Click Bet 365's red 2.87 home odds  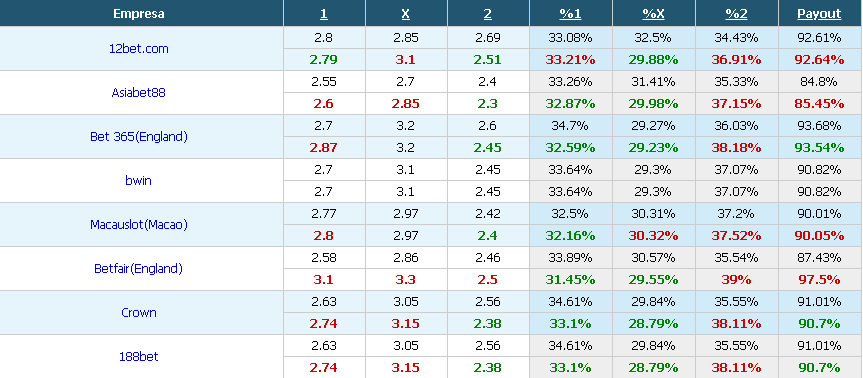(x=324, y=147)
